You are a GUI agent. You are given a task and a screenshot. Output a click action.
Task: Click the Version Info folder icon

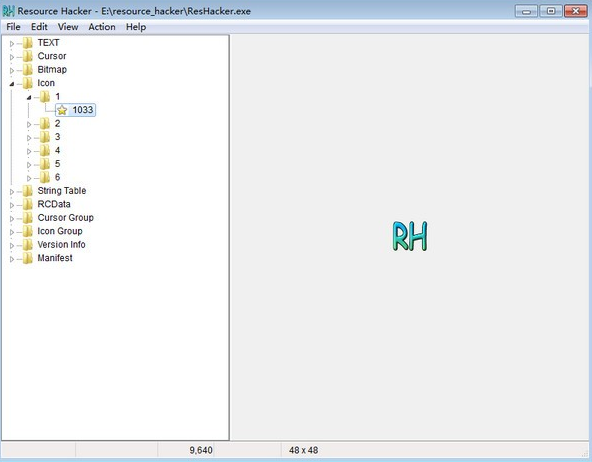click(x=28, y=245)
